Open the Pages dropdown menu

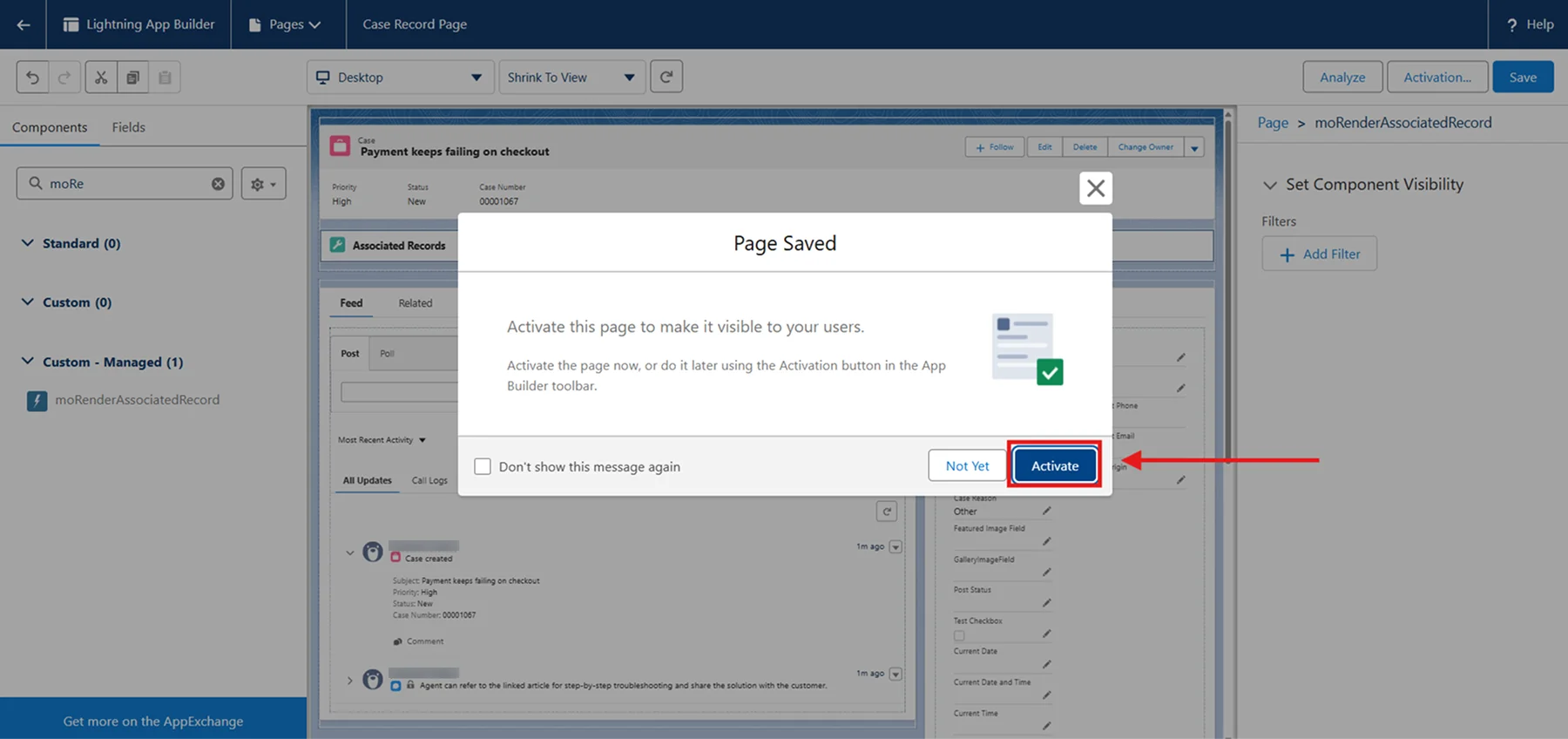[286, 24]
